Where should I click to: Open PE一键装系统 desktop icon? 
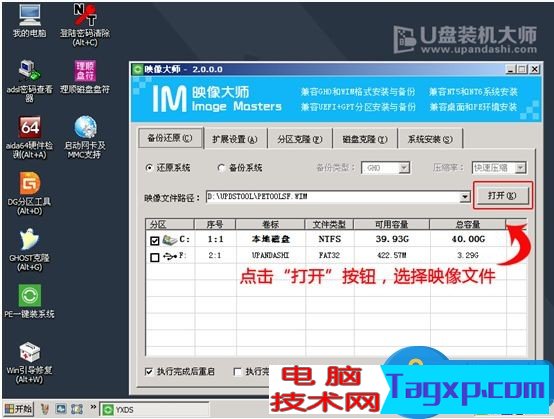pos(30,301)
